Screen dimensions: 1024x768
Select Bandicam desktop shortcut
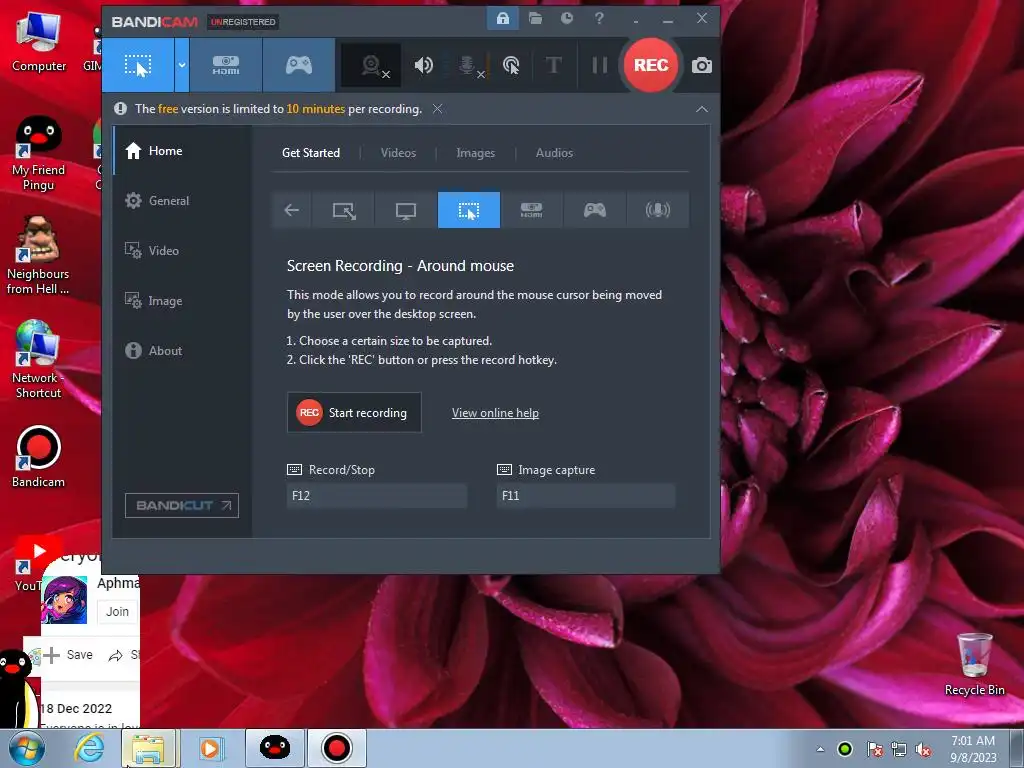tap(39, 457)
